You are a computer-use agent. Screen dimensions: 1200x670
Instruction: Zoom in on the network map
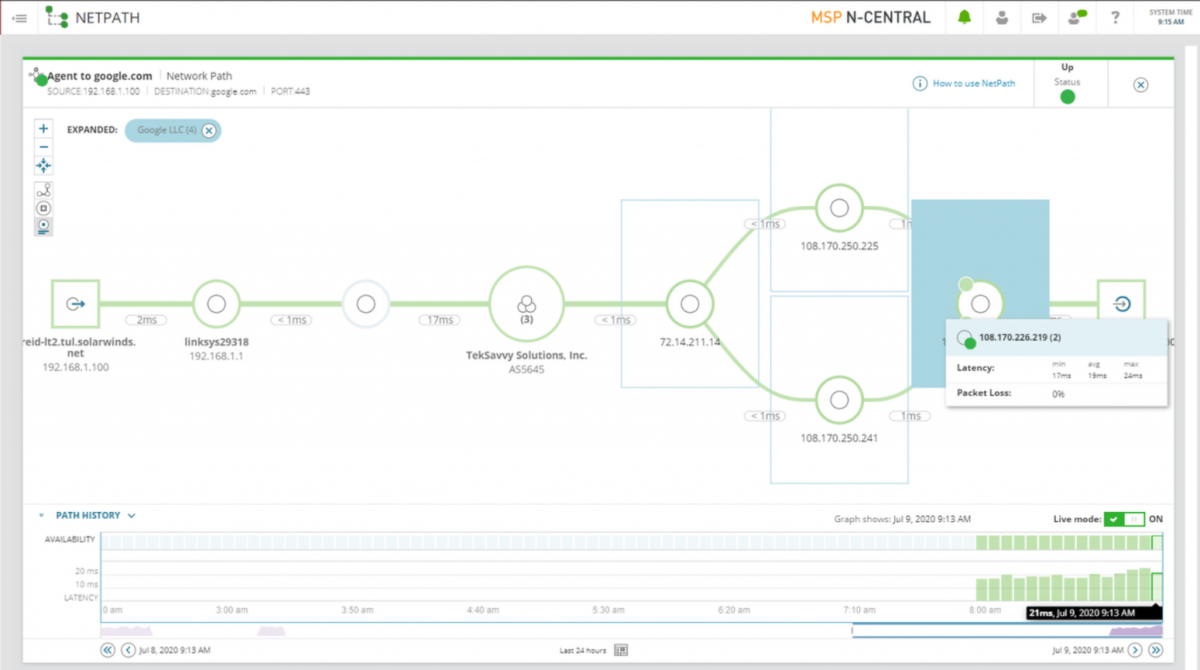click(43, 129)
